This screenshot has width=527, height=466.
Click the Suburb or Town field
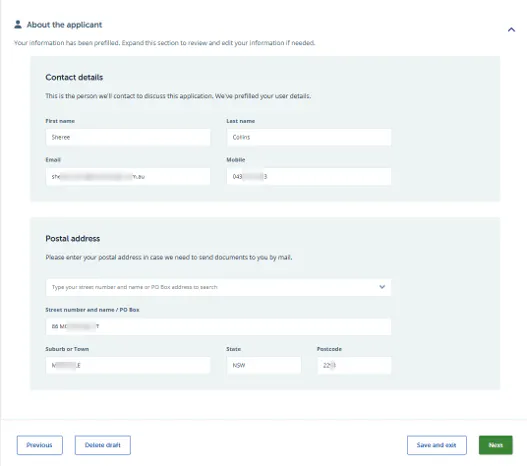(x=128, y=365)
